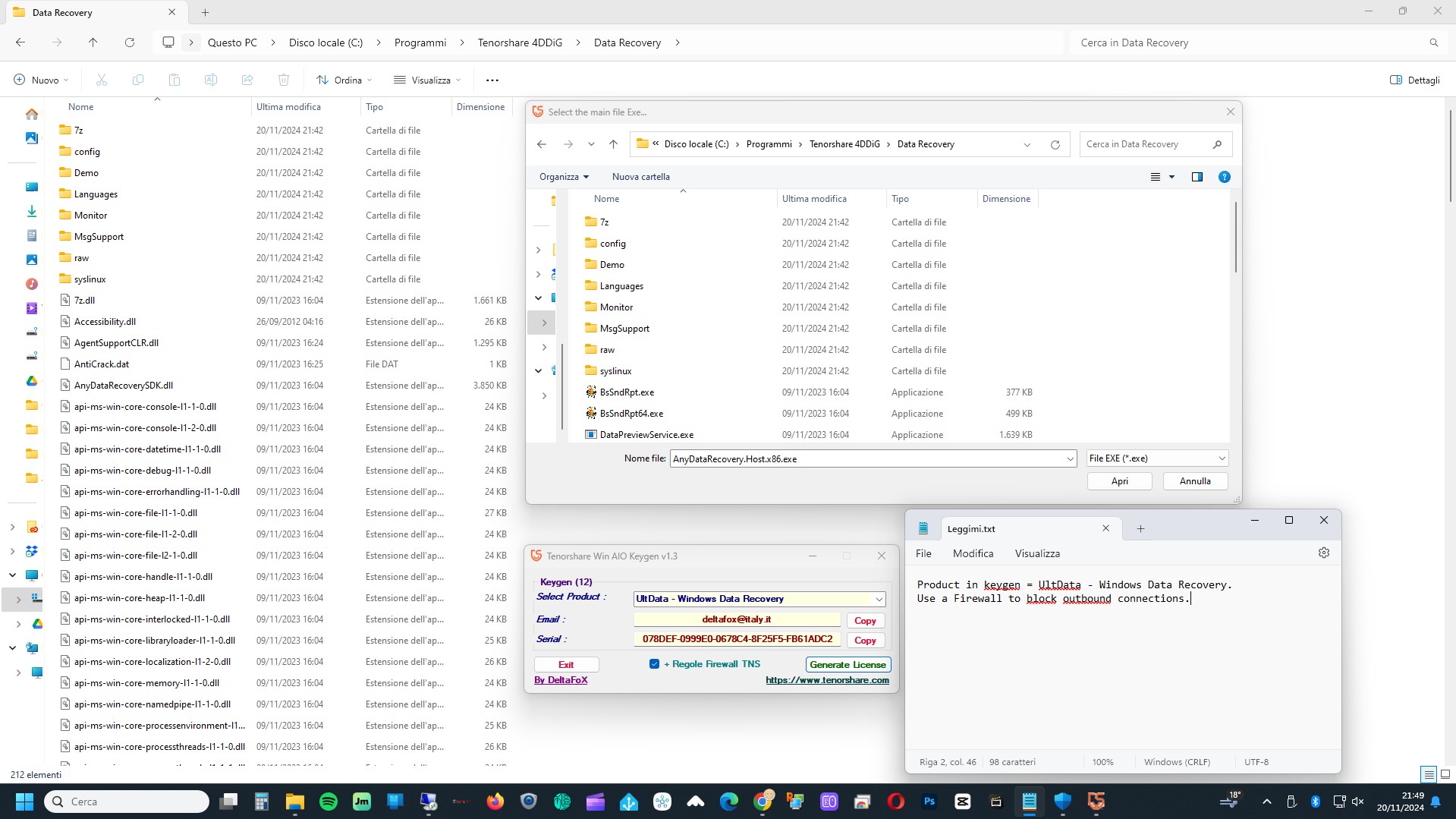Toggle the preview pane in file dialog
This screenshot has width=1456, height=819.
(x=1197, y=177)
